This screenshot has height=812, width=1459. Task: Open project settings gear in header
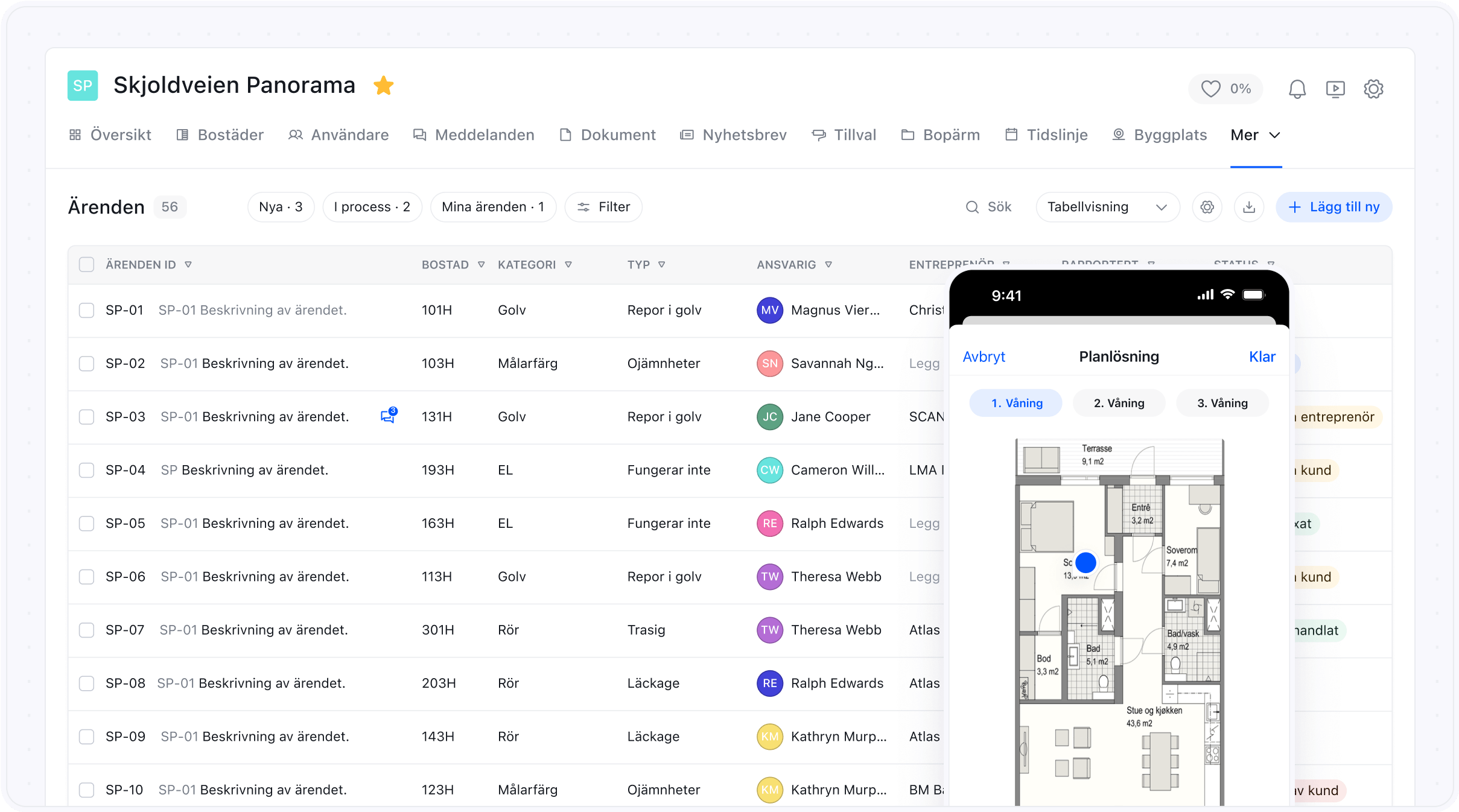(1373, 89)
